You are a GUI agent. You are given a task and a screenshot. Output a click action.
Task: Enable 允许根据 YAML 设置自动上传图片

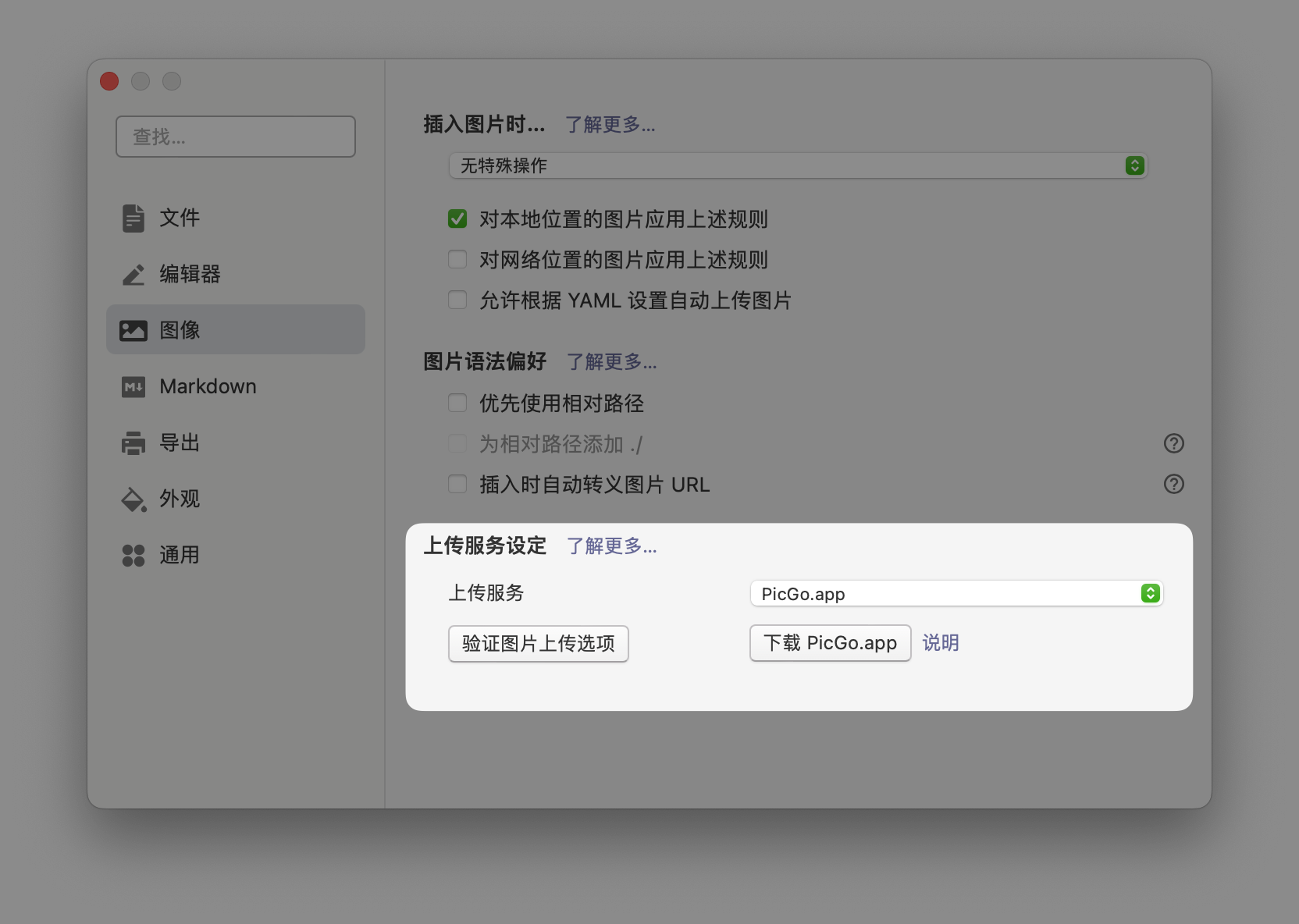click(457, 300)
